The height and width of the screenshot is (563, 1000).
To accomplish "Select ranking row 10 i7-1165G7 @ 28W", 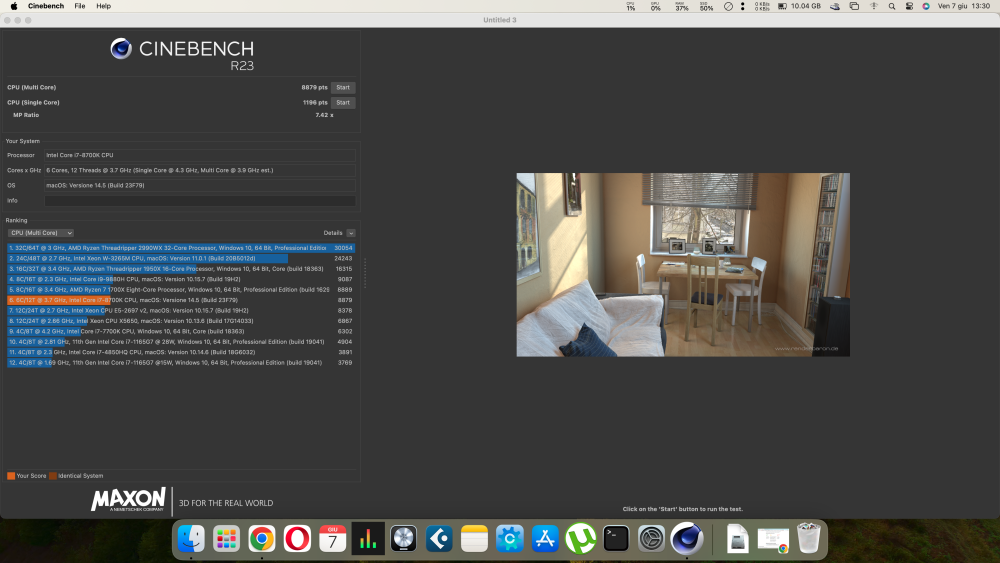I will click(x=181, y=342).
